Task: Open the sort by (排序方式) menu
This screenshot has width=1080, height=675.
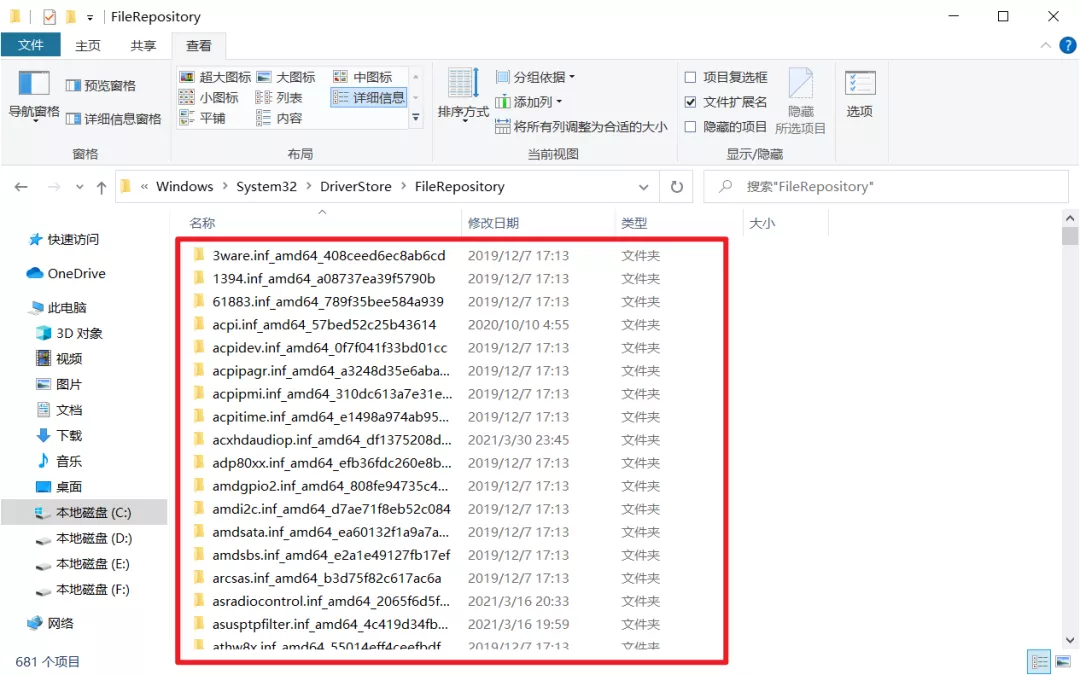Action: pos(463,96)
